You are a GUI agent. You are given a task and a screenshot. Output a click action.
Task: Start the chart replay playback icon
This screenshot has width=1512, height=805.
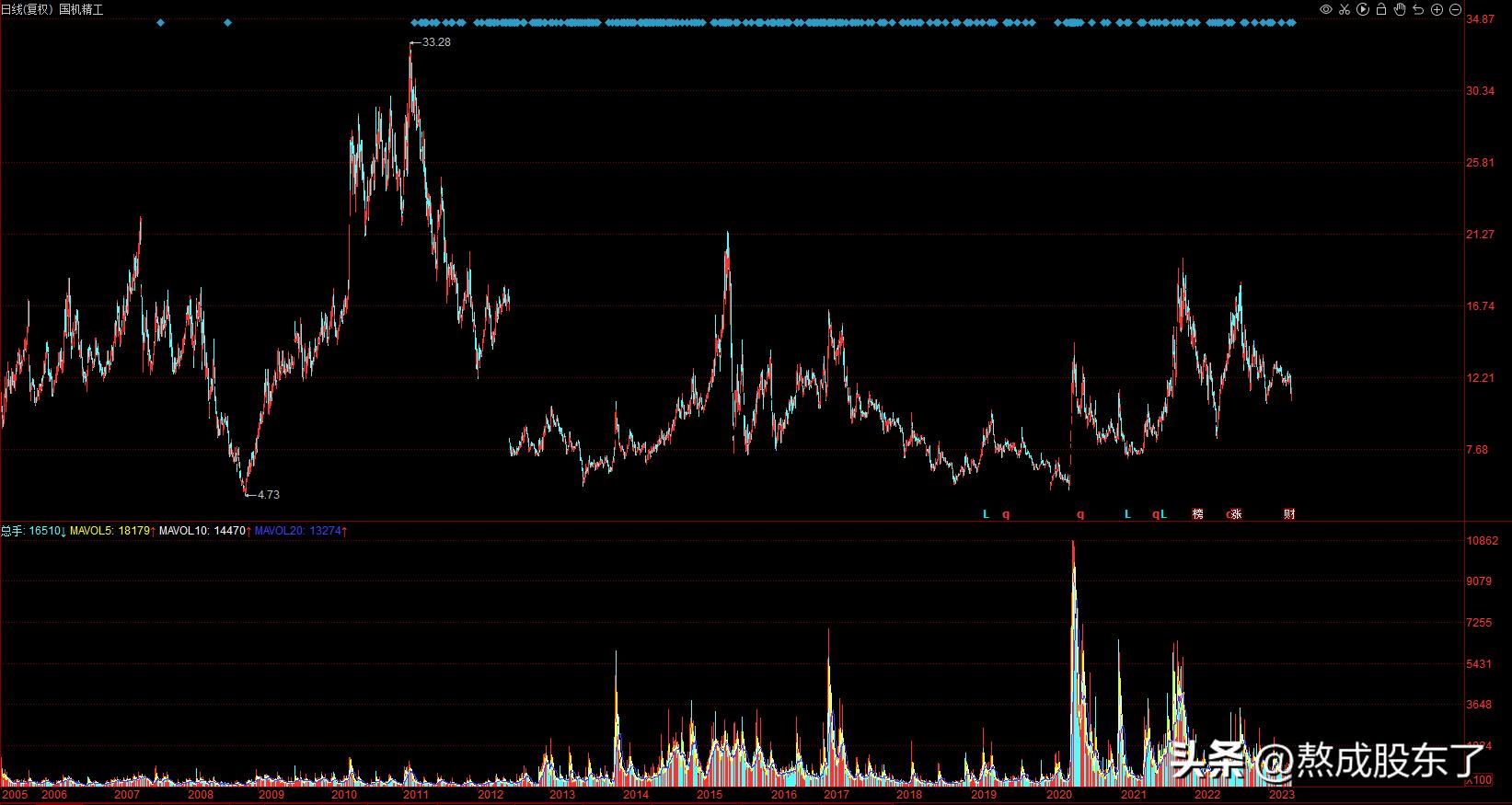coord(1363,9)
